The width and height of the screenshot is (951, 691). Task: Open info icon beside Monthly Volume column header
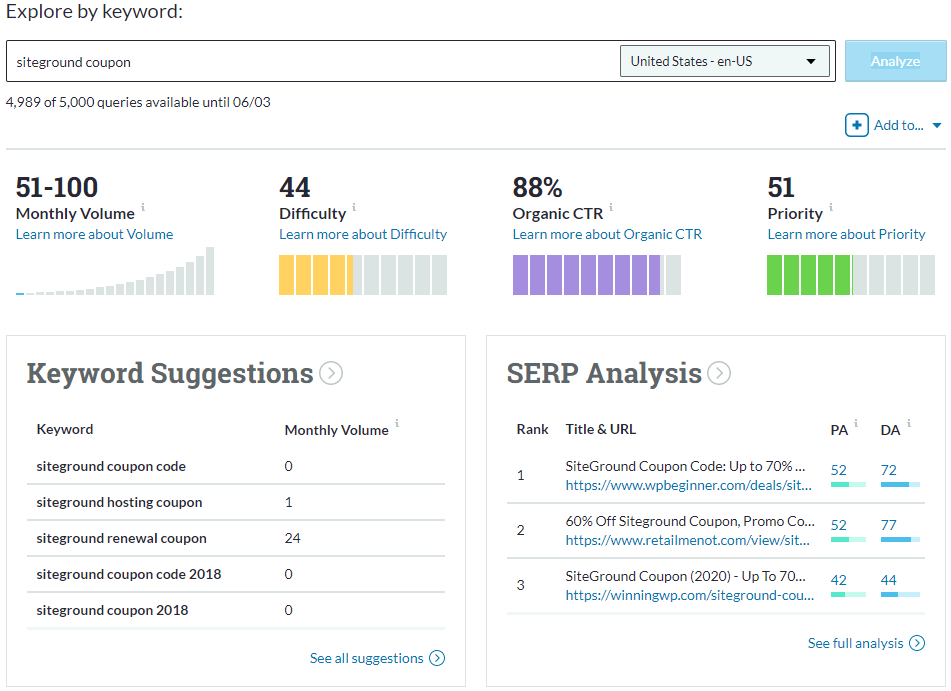397,423
